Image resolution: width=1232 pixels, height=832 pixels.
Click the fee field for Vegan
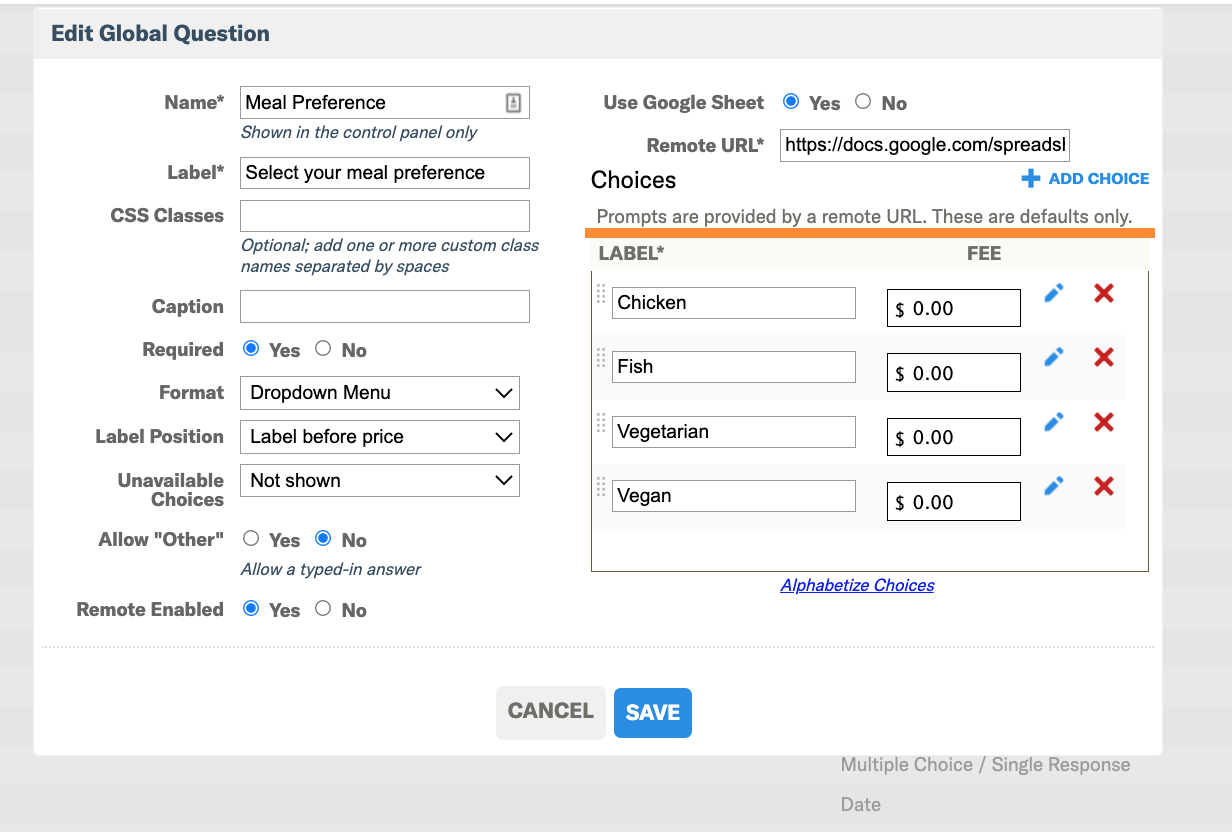[954, 502]
